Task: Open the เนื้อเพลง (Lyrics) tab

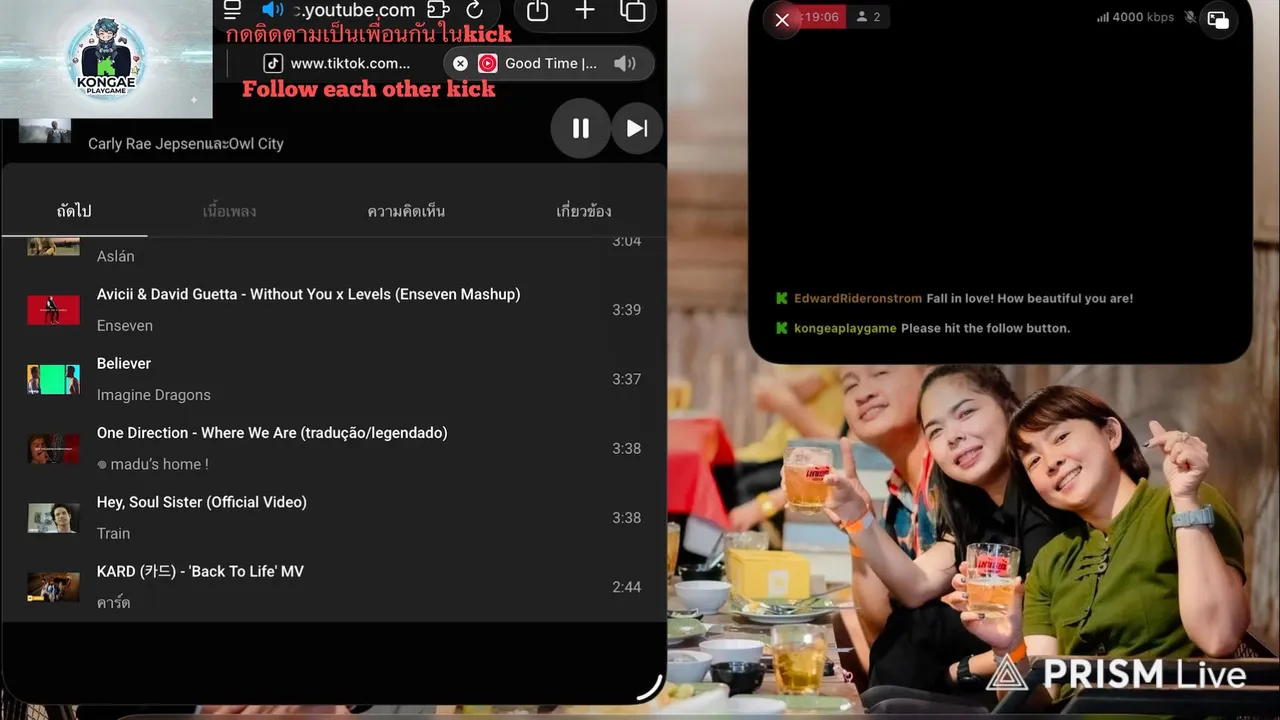Action: pos(229,211)
